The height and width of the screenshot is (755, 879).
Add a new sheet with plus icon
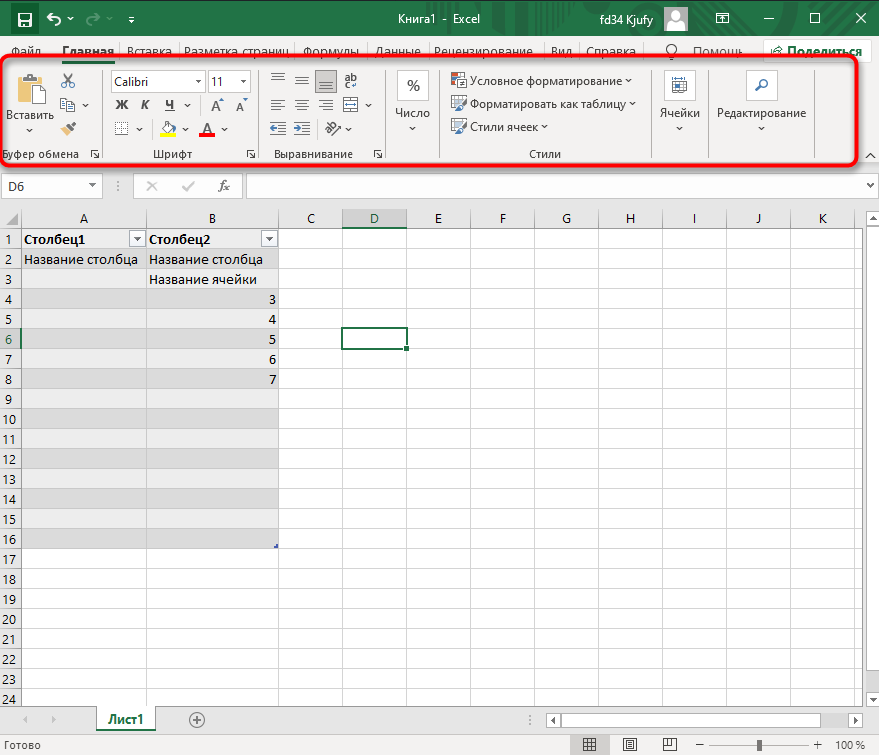197,719
